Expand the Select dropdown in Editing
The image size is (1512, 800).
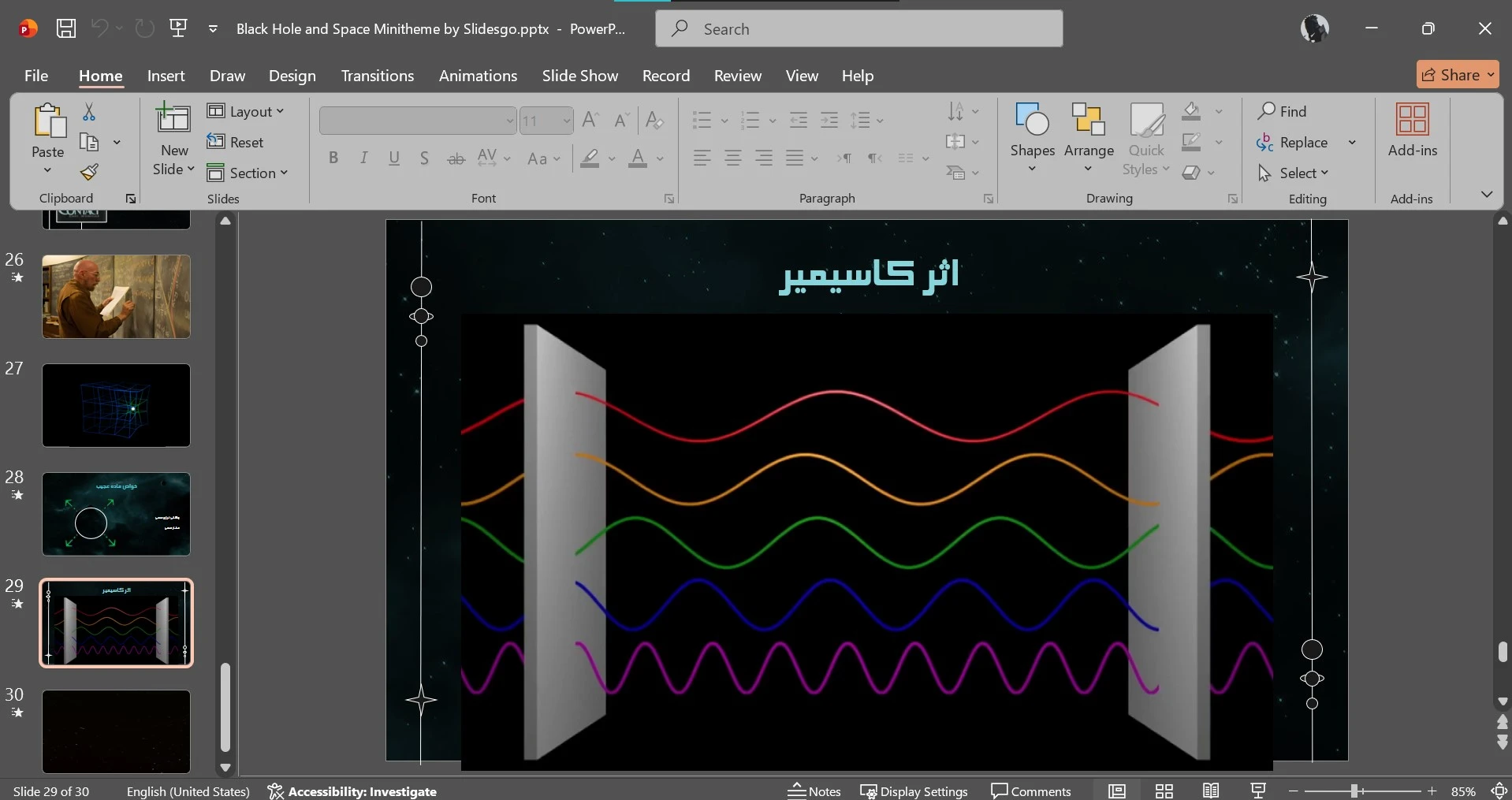pos(1294,173)
